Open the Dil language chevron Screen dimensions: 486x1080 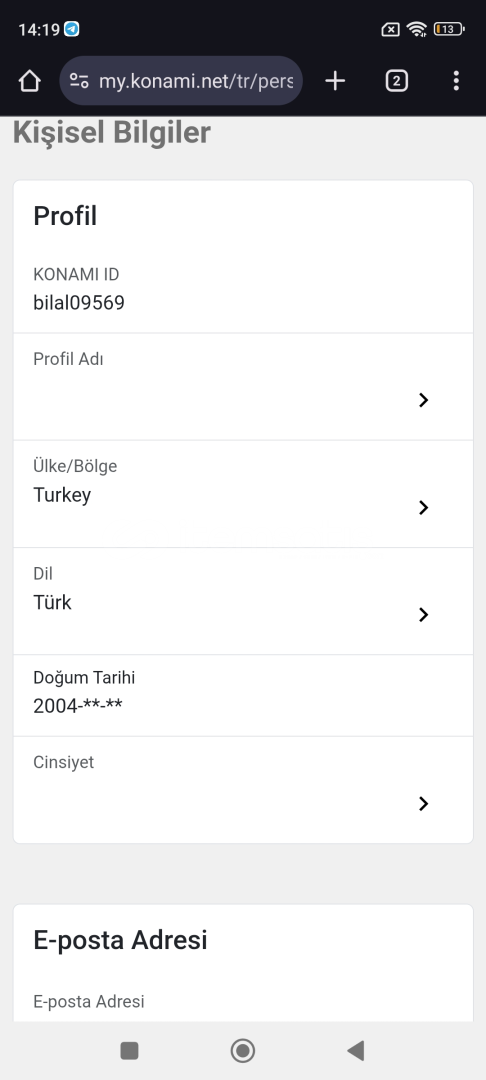coord(423,615)
